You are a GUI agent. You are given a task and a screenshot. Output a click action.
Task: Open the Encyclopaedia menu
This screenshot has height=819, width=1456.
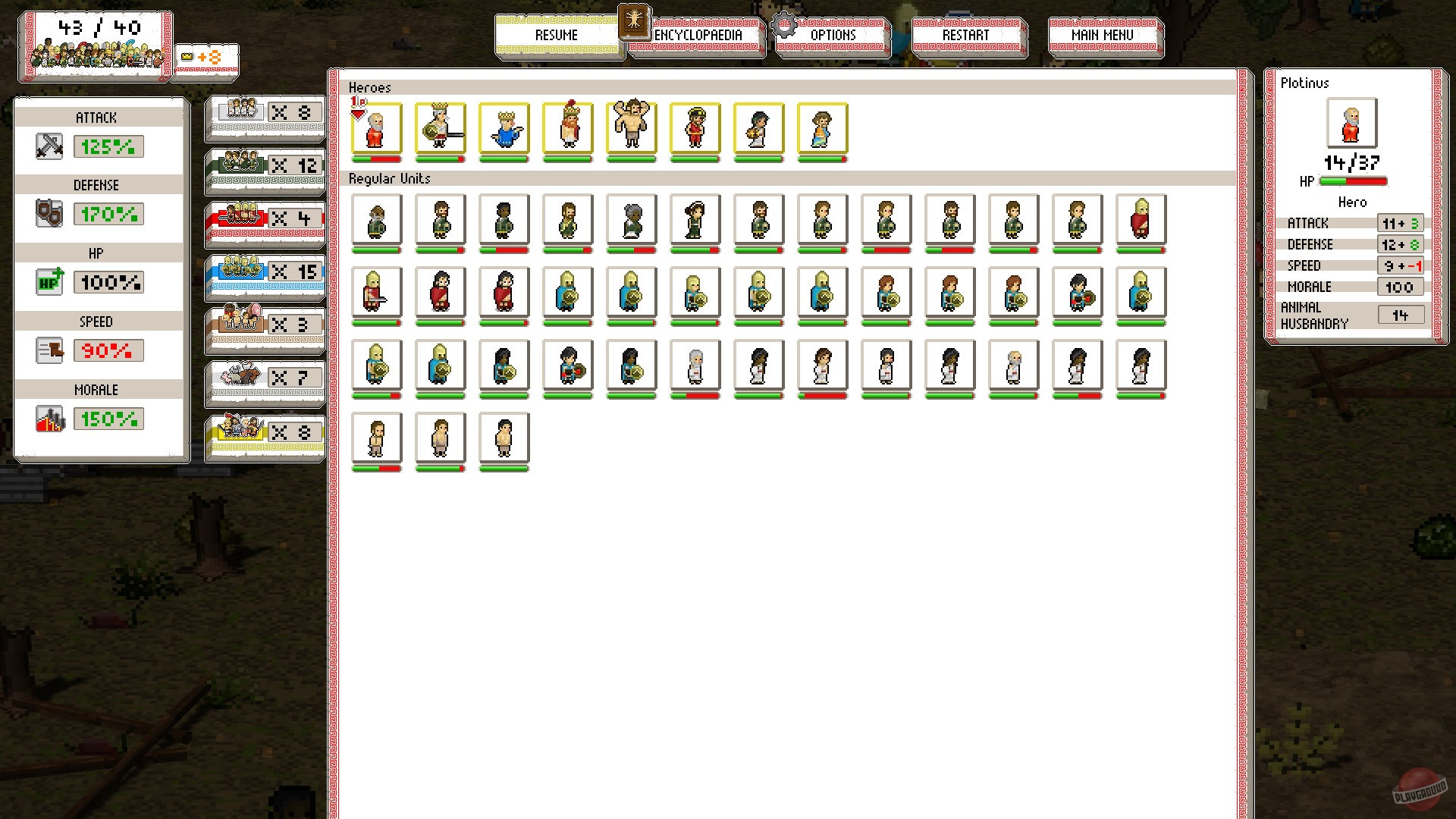click(696, 36)
